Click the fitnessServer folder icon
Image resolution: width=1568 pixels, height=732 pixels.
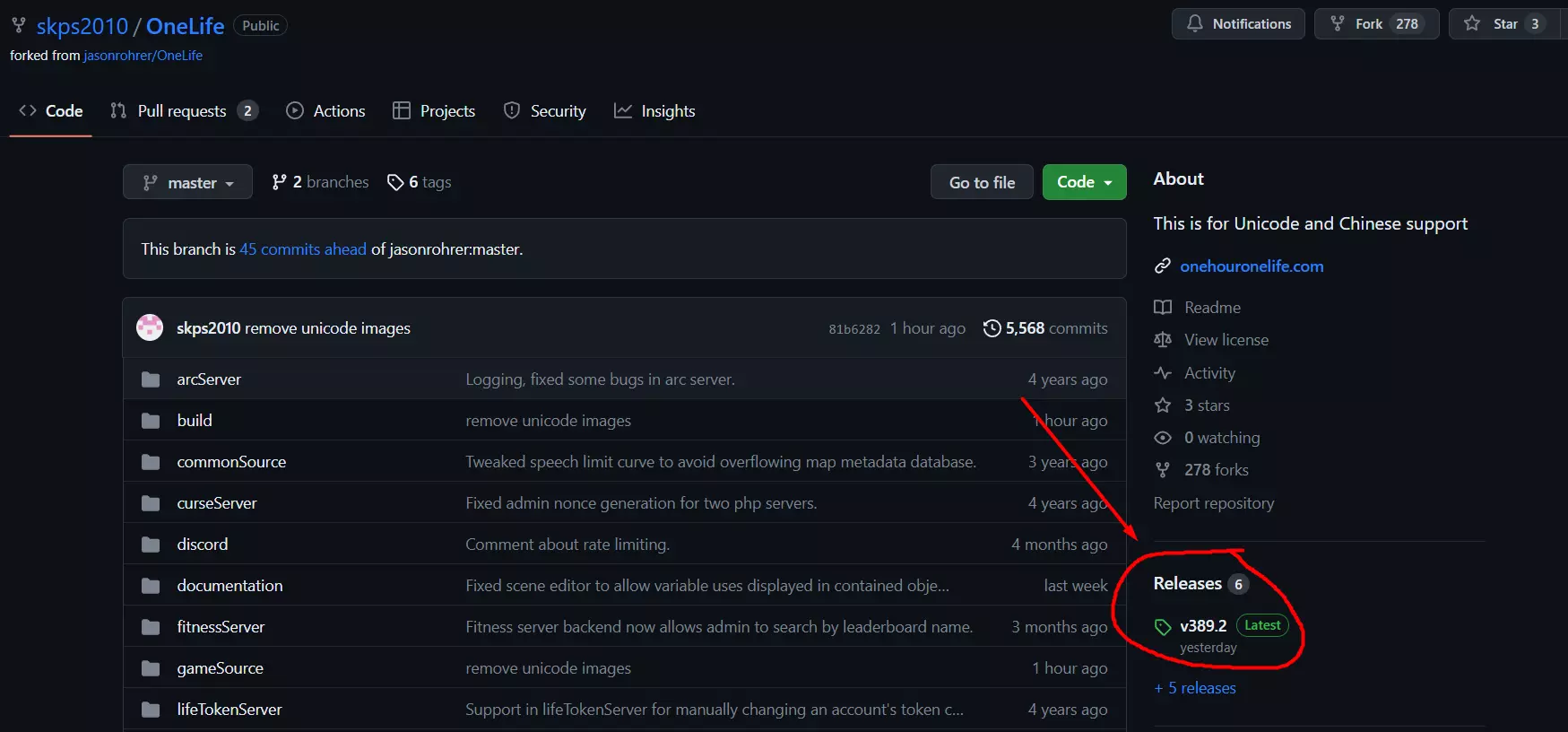click(151, 627)
